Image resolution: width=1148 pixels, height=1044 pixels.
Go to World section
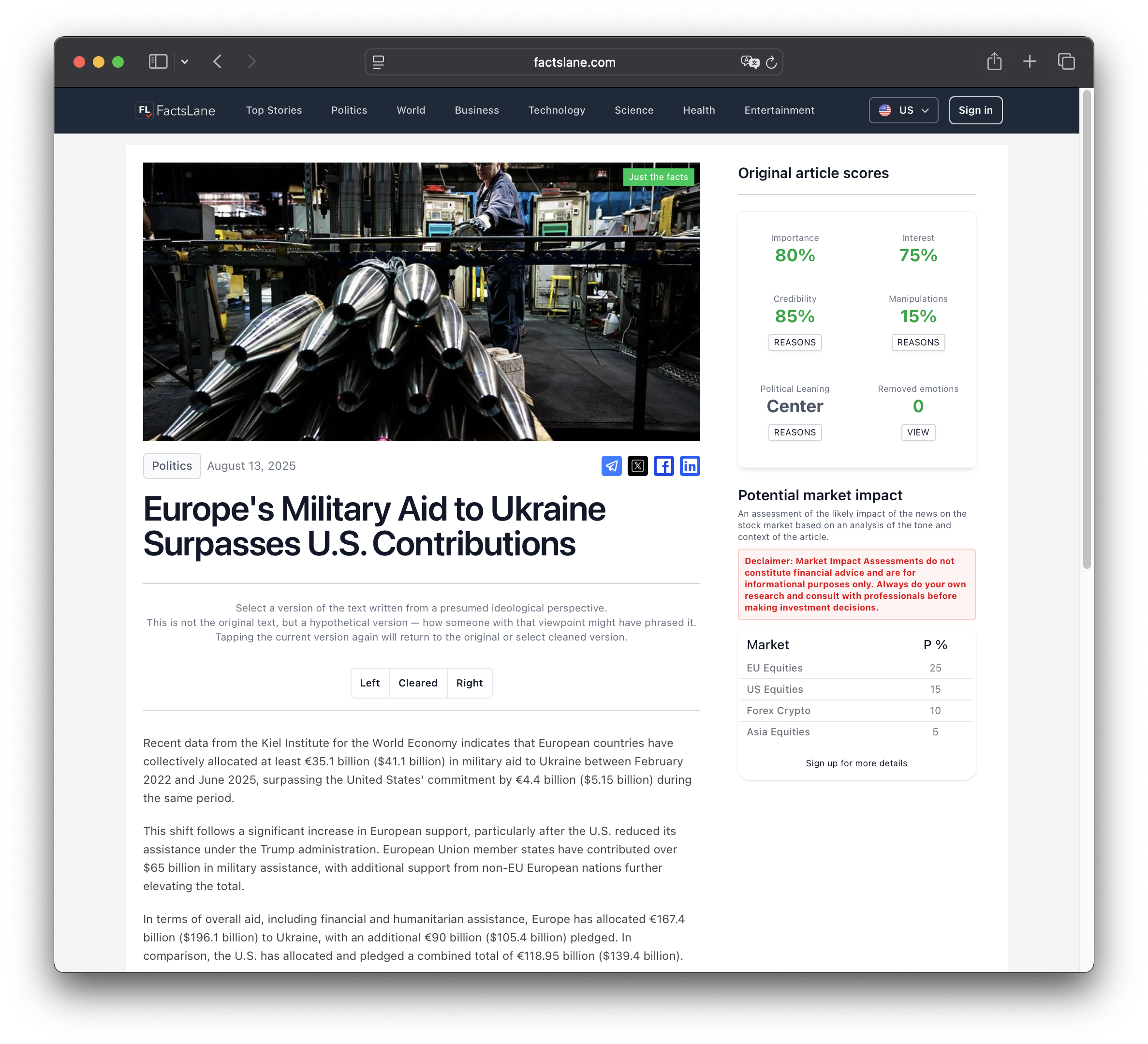411,110
